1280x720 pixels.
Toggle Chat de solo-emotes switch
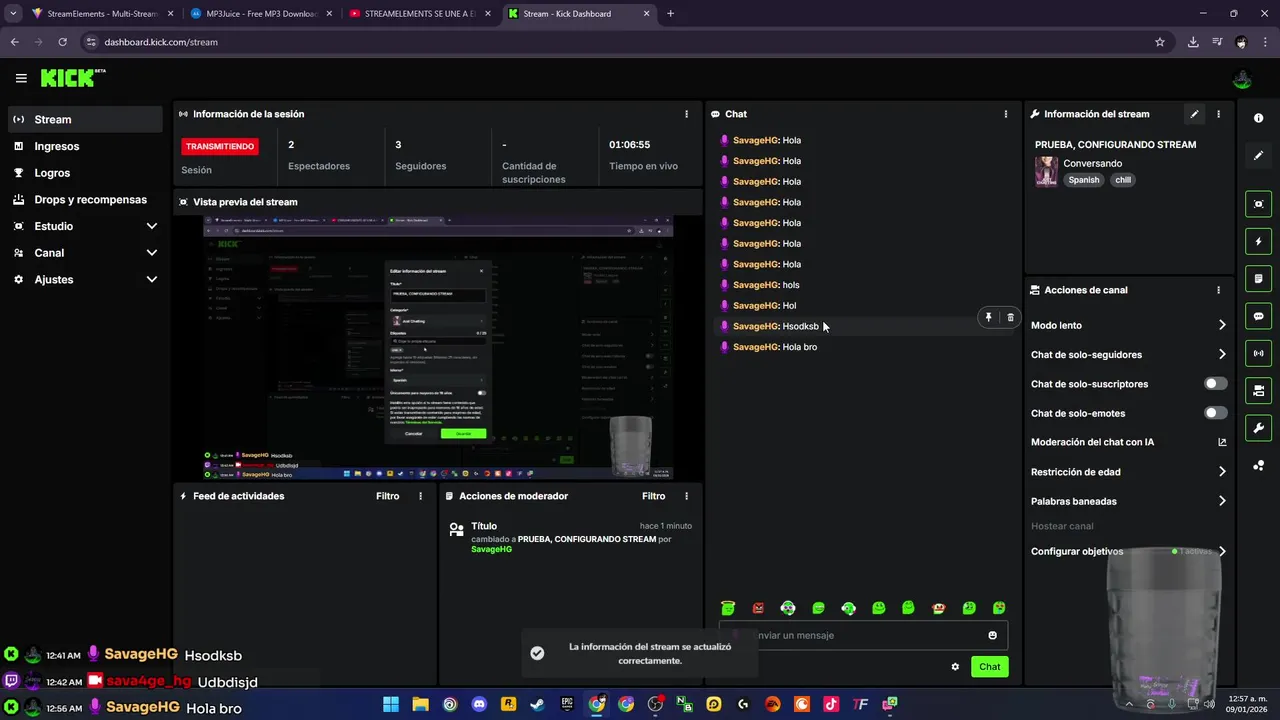[x=1215, y=413]
